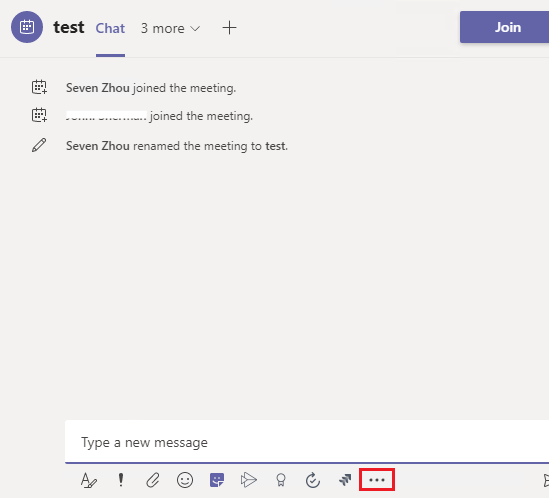This screenshot has width=549, height=498.
Task: Select the meeting title test
Action: [69, 27]
